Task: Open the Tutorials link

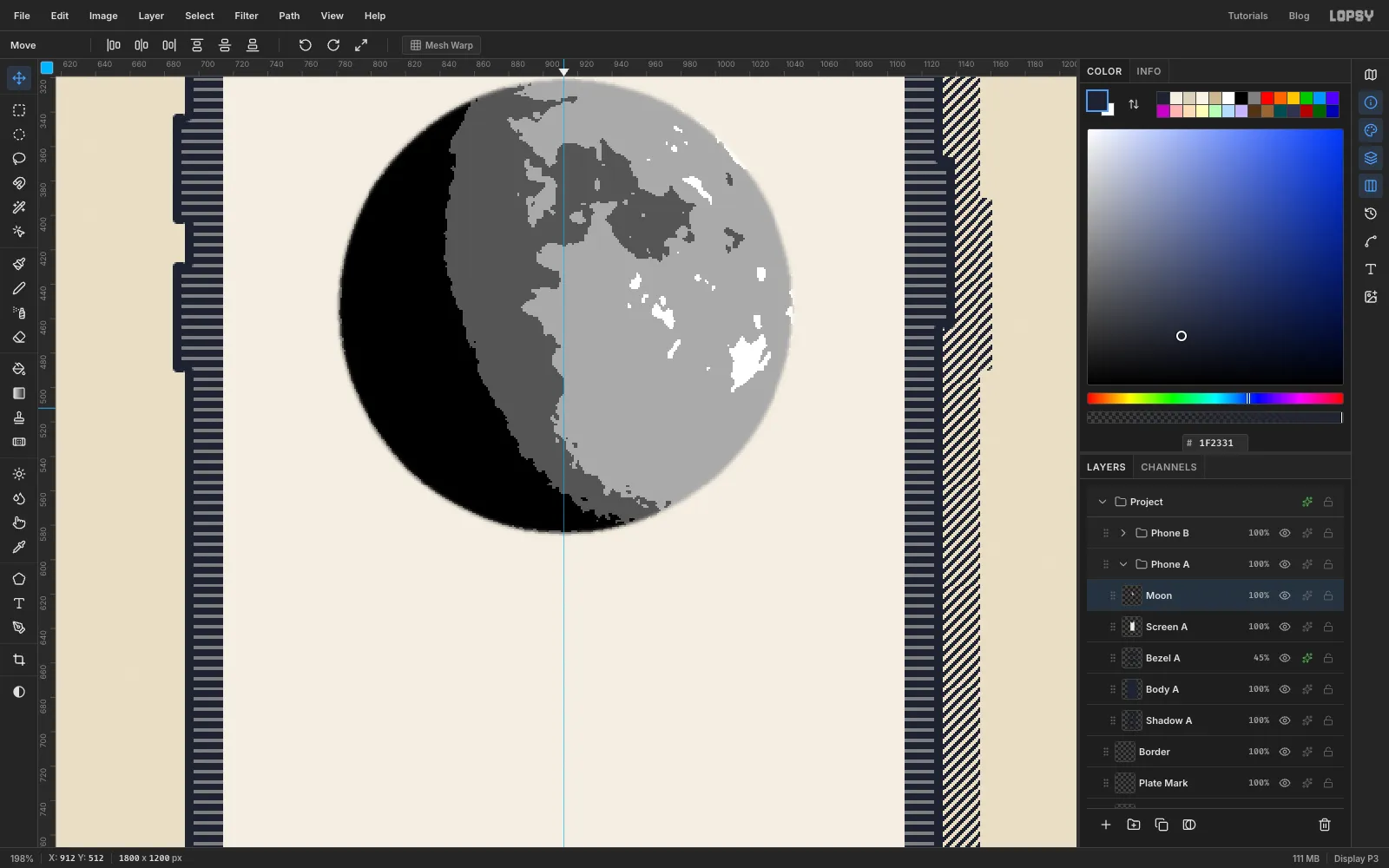Action: tap(1247, 16)
